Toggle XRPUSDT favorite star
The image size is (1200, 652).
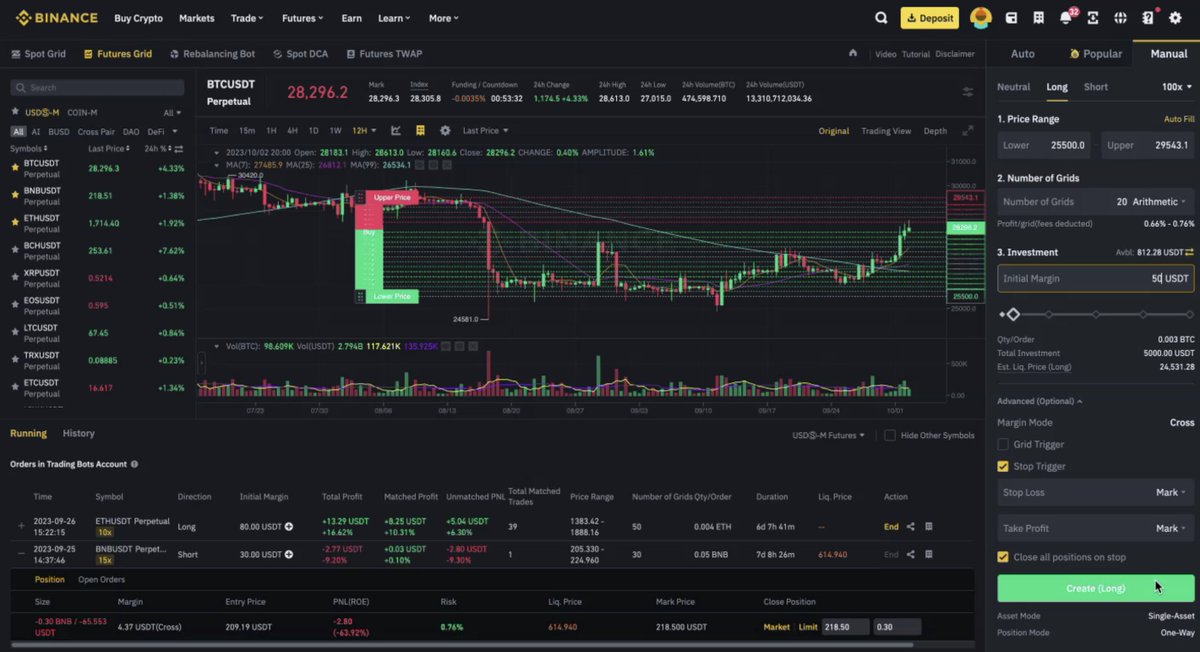point(15,278)
